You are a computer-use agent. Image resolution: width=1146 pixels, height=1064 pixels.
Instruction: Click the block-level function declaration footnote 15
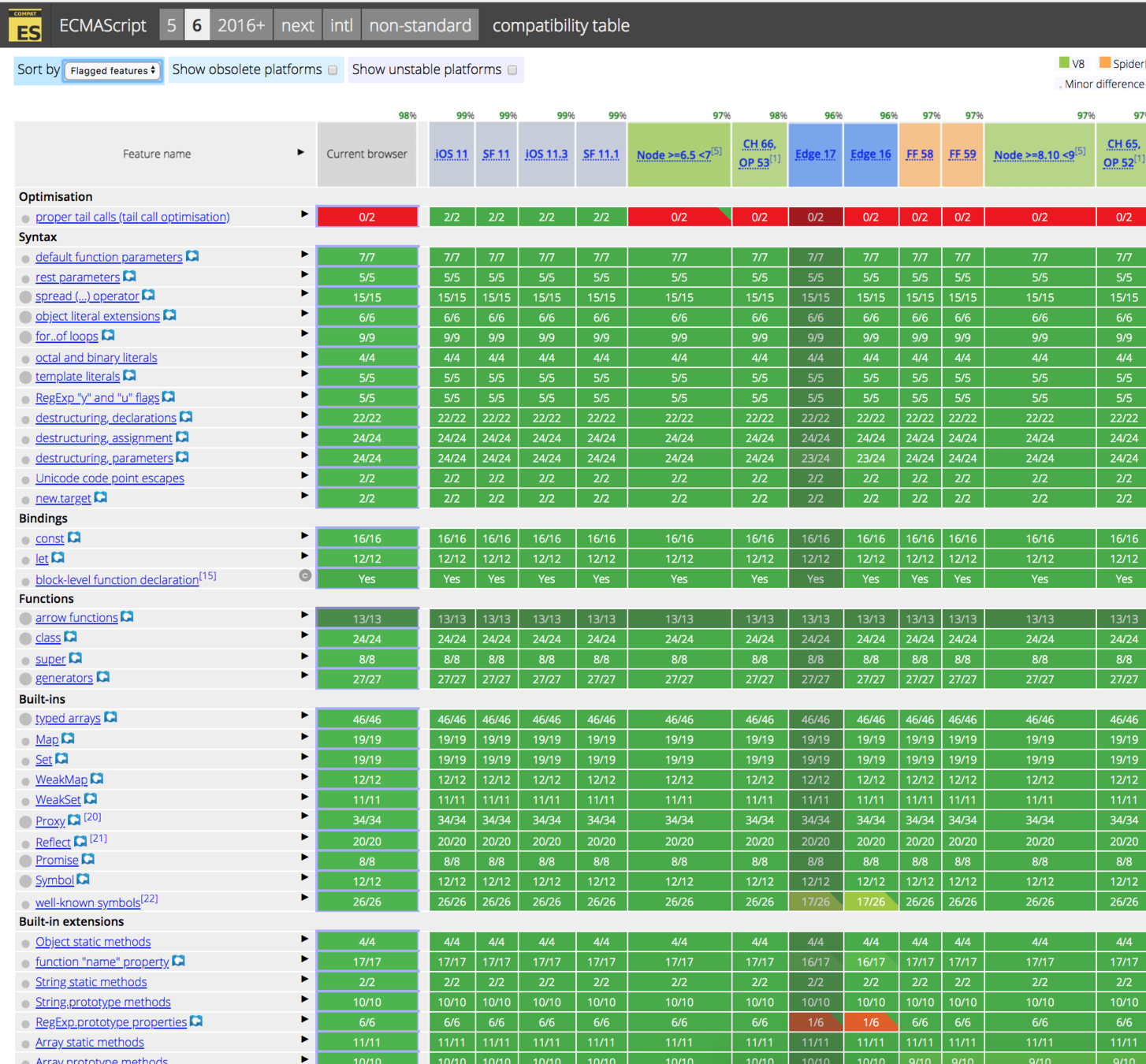pyautogui.click(x=208, y=576)
